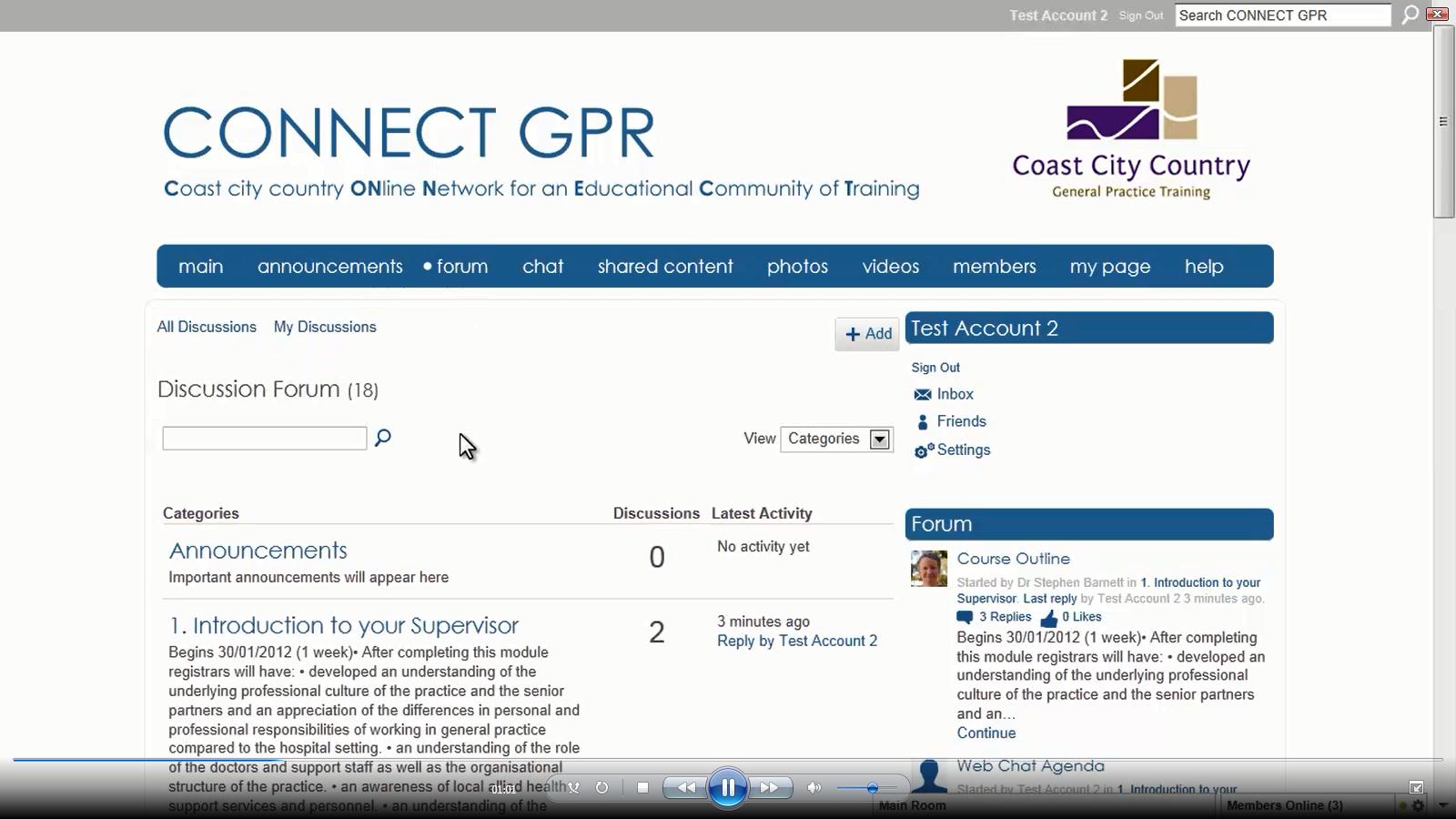The height and width of the screenshot is (819, 1456).
Task: Click the fast forward button
Action: pyautogui.click(x=769, y=788)
